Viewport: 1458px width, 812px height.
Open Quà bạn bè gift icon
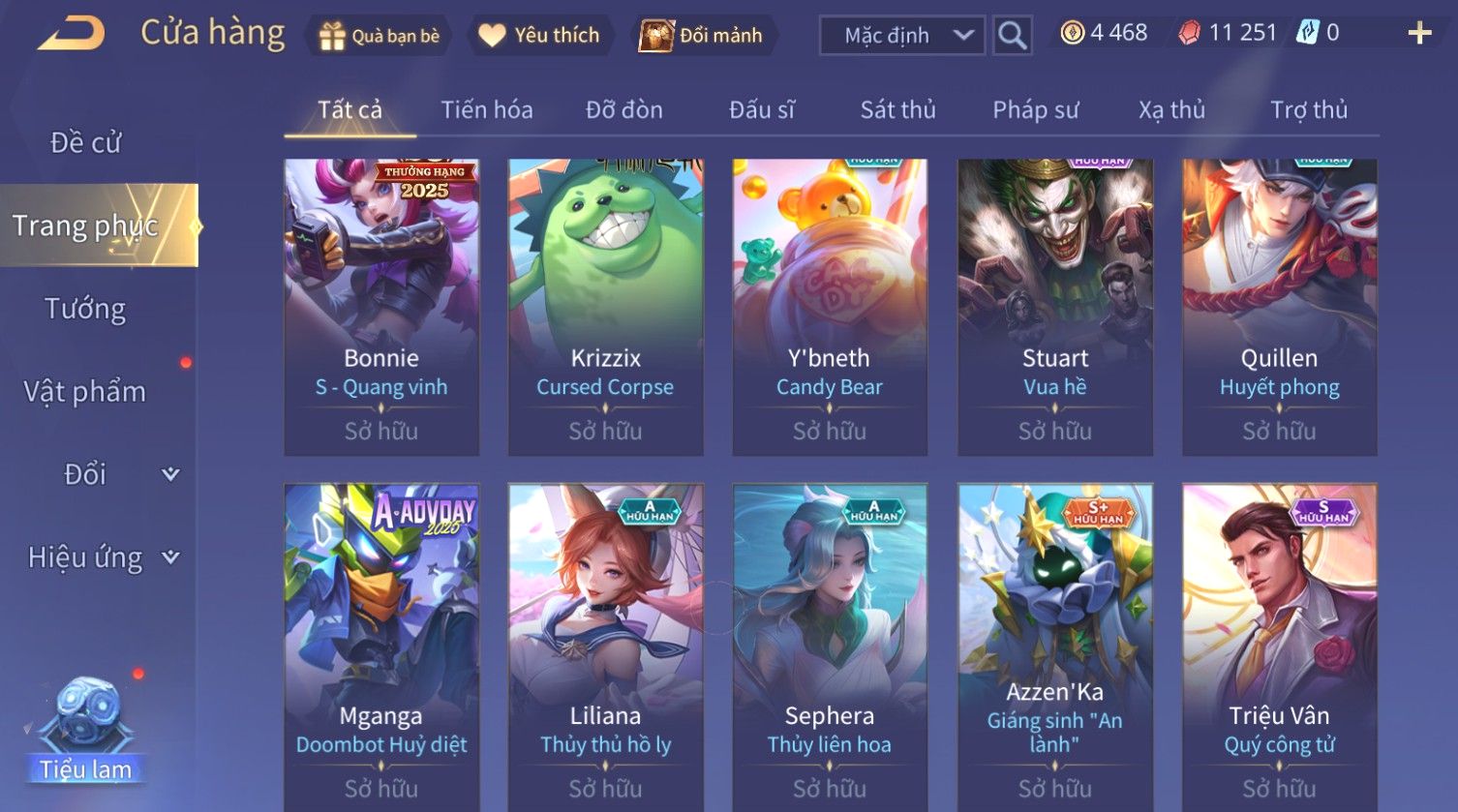pos(332,36)
